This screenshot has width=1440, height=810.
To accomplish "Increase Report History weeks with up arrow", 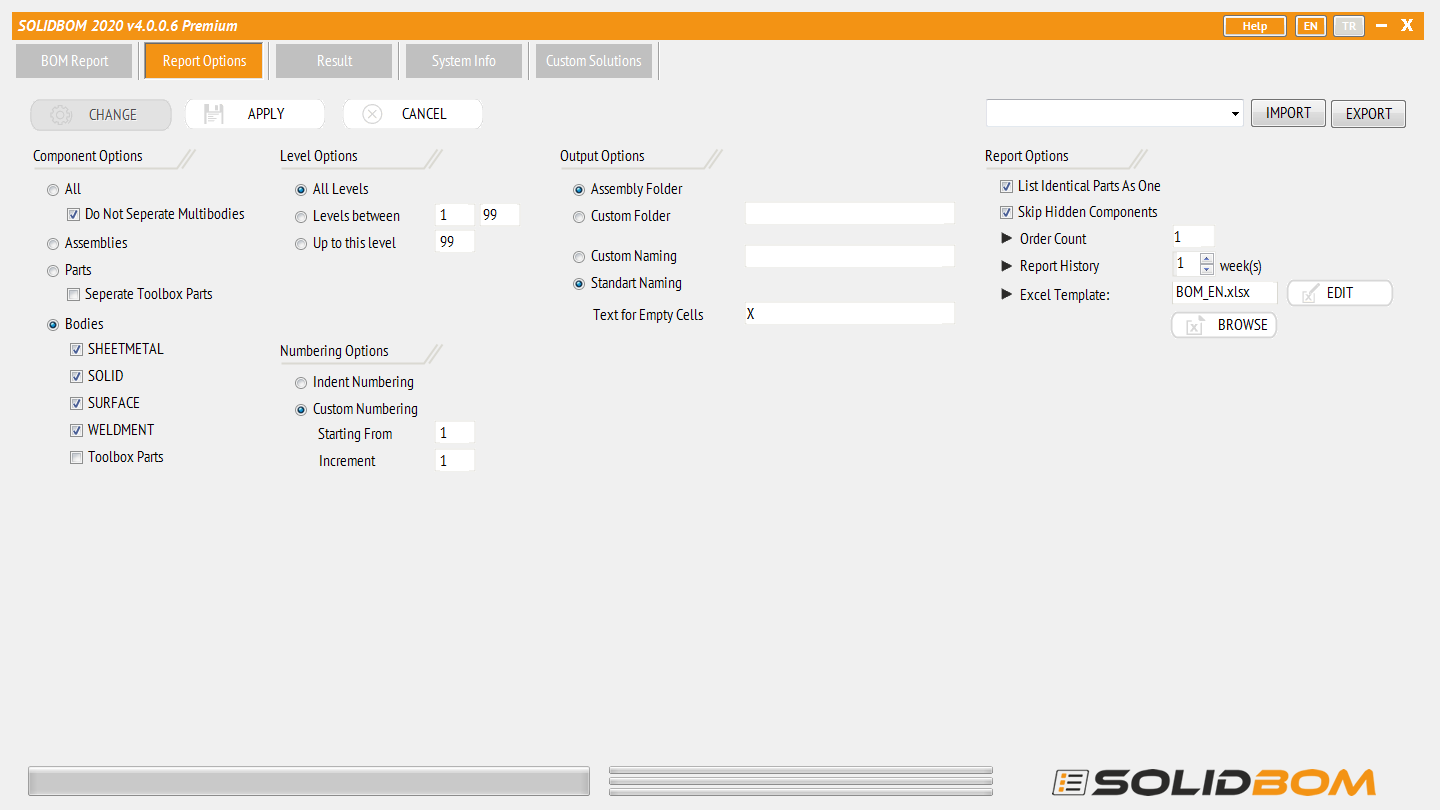I will click(x=1206, y=259).
